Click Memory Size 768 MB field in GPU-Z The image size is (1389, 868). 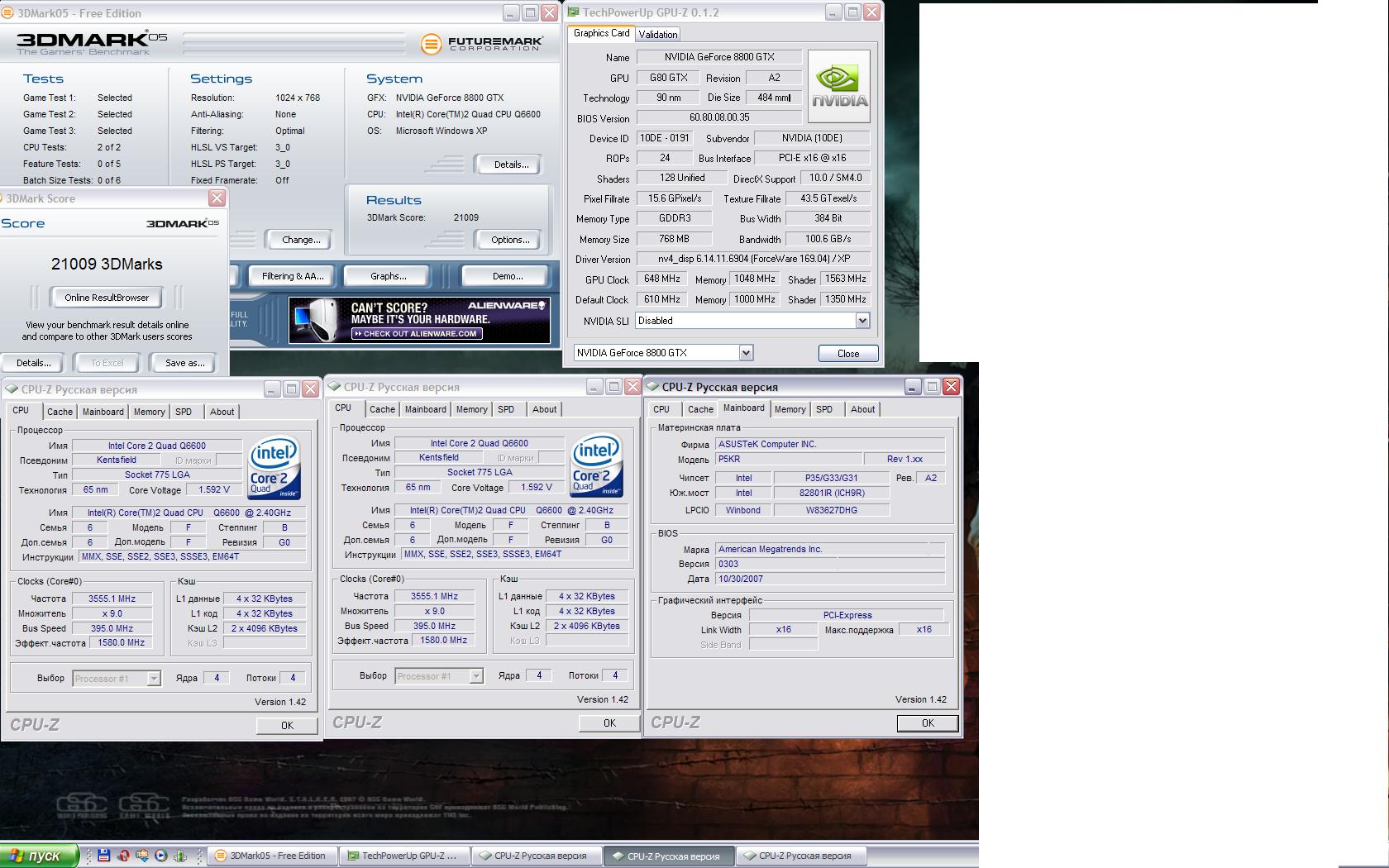(x=674, y=239)
